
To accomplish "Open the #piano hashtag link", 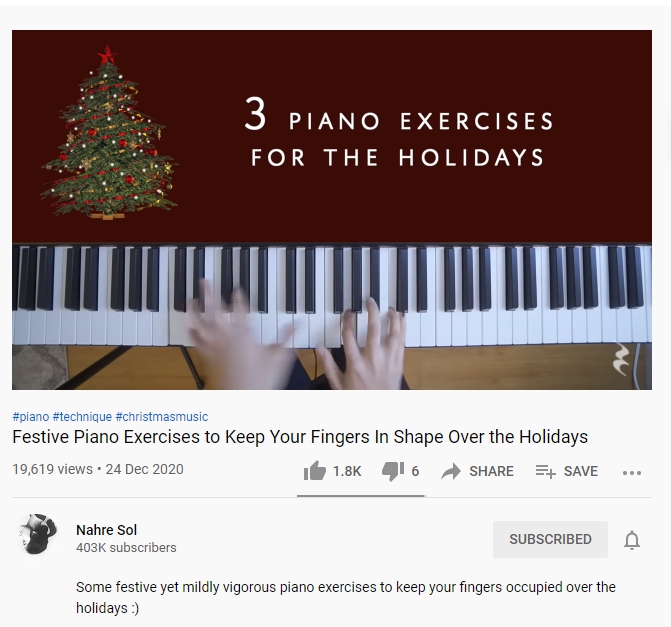I will [31, 416].
